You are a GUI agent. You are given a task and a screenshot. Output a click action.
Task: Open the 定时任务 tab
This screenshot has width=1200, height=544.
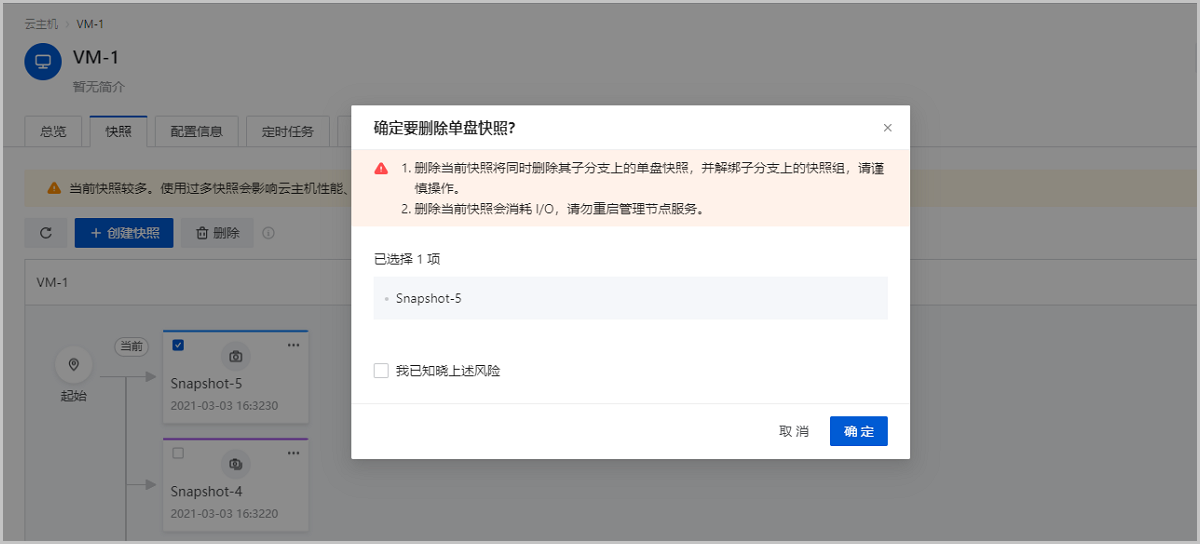pos(287,131)
